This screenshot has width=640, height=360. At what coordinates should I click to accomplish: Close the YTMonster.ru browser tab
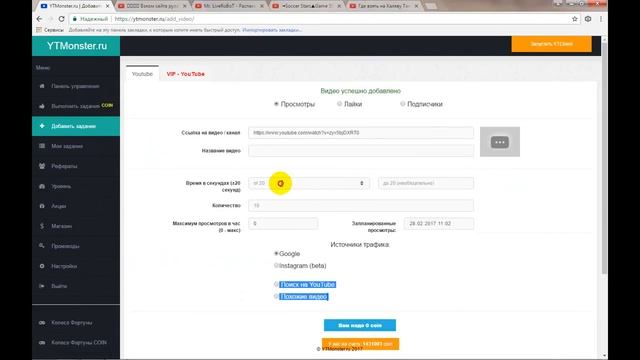(107, 6)
